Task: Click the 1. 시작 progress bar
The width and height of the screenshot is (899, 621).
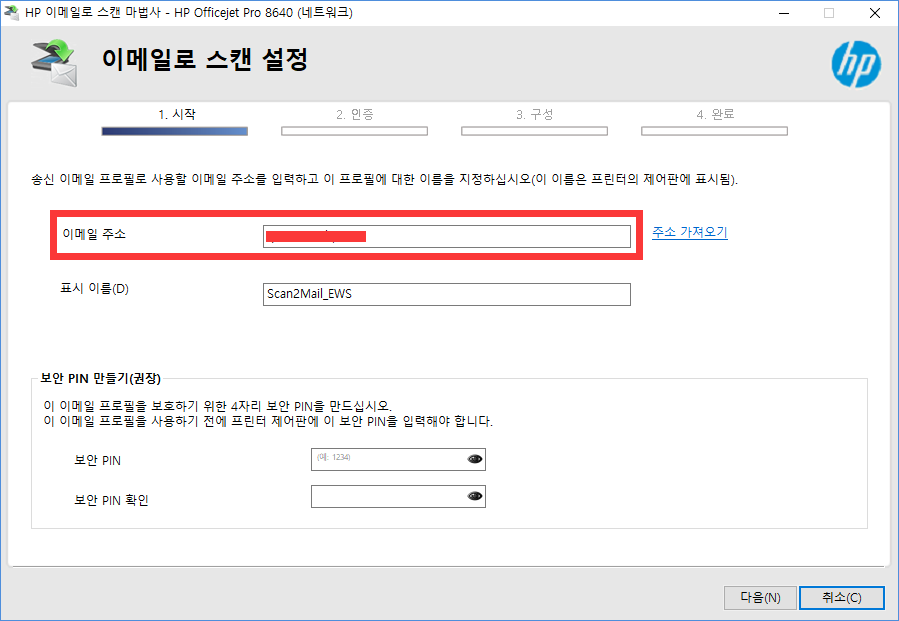Action: coord(175,131)
